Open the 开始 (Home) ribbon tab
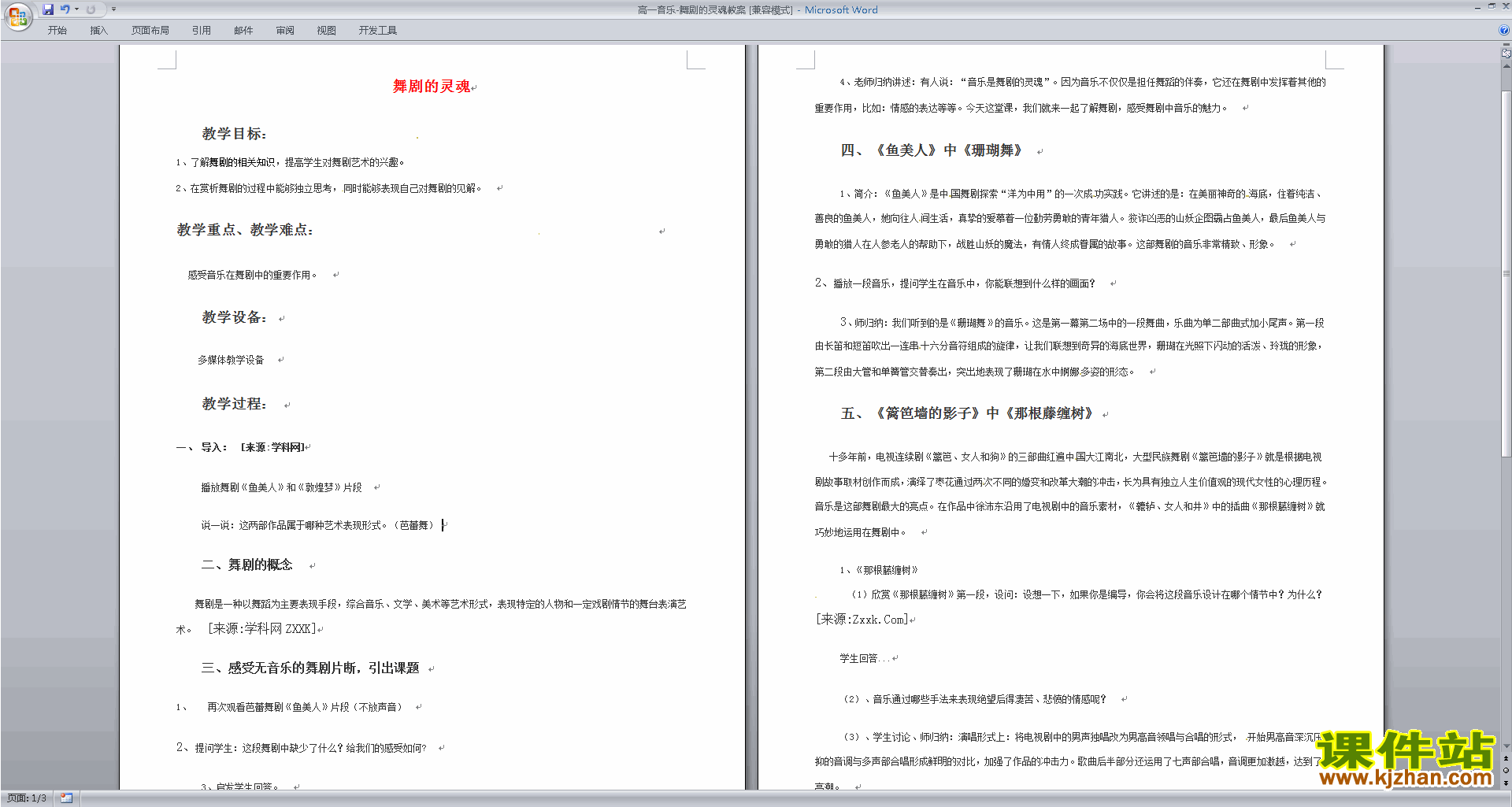The width and height of the screenshot is (1512, 807). pos(57,30)
